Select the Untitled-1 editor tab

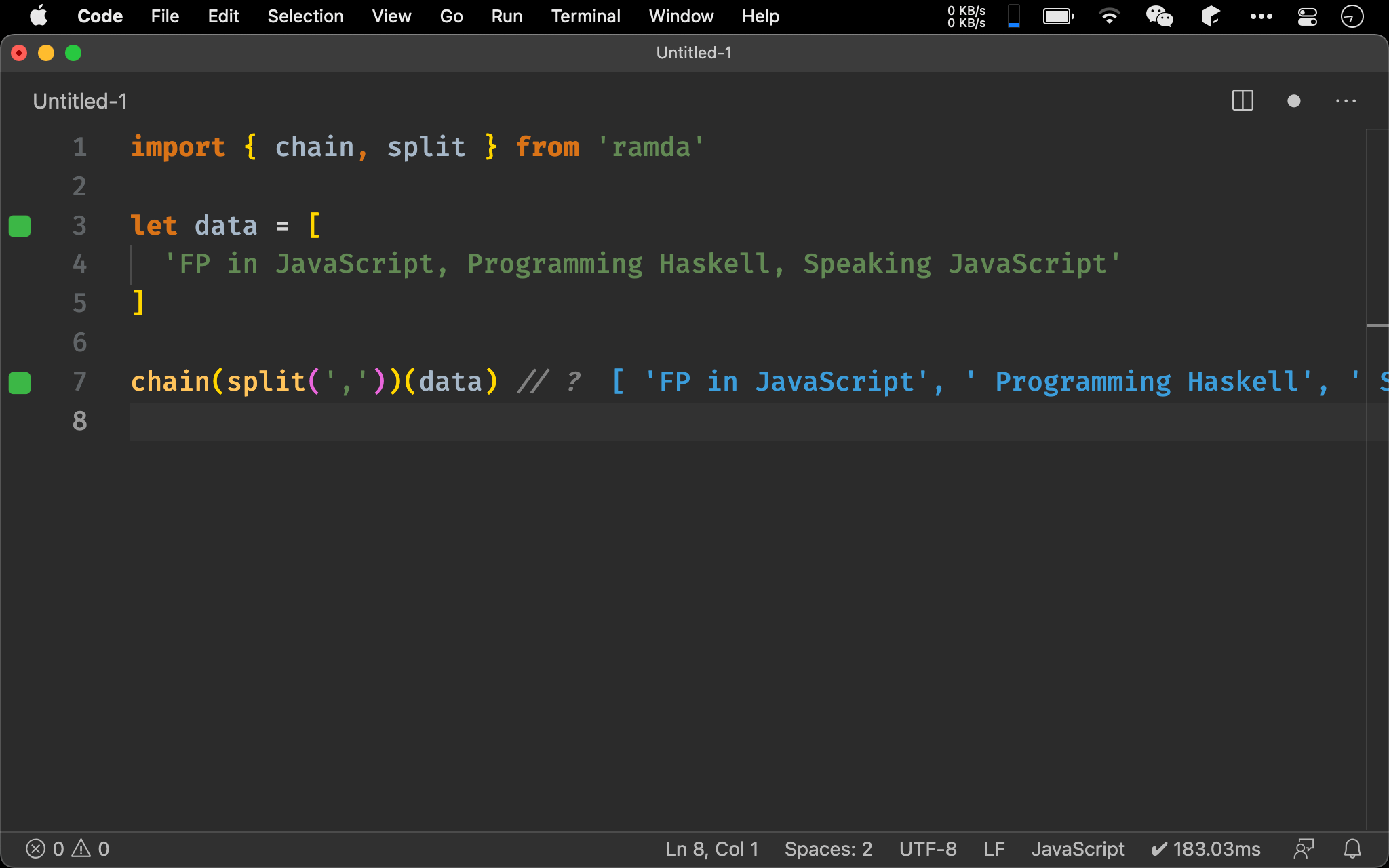point(80,101)
